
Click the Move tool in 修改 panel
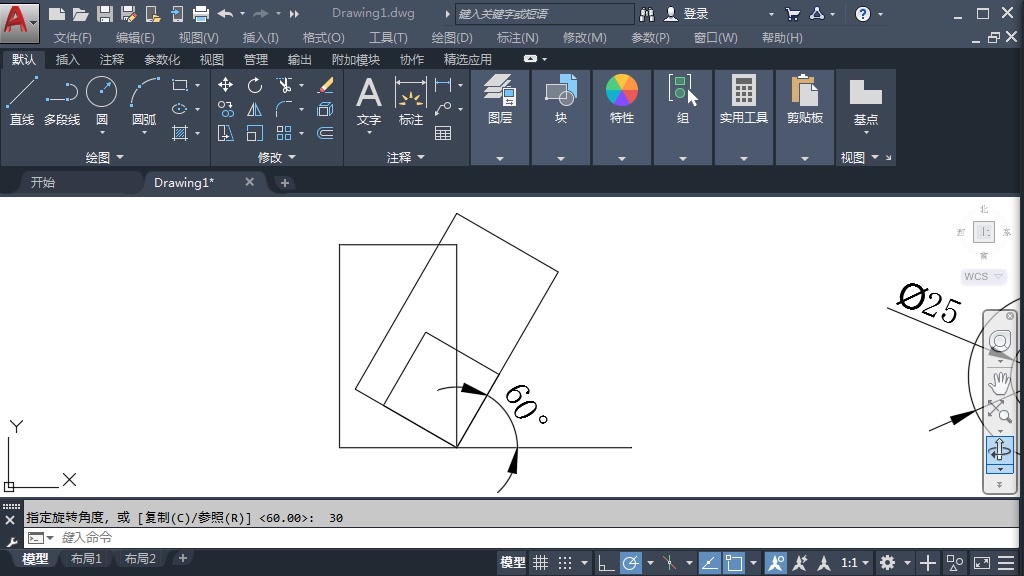225,85
